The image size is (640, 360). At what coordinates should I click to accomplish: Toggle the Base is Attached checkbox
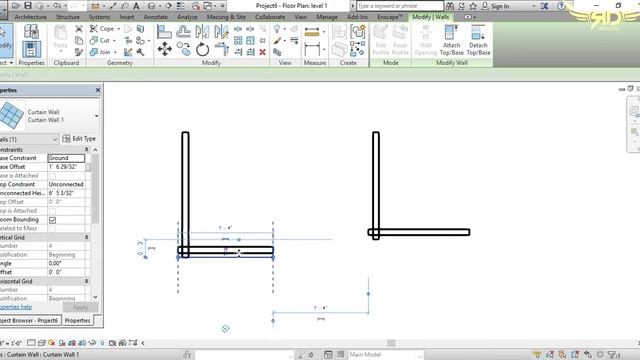pos(52,176)
